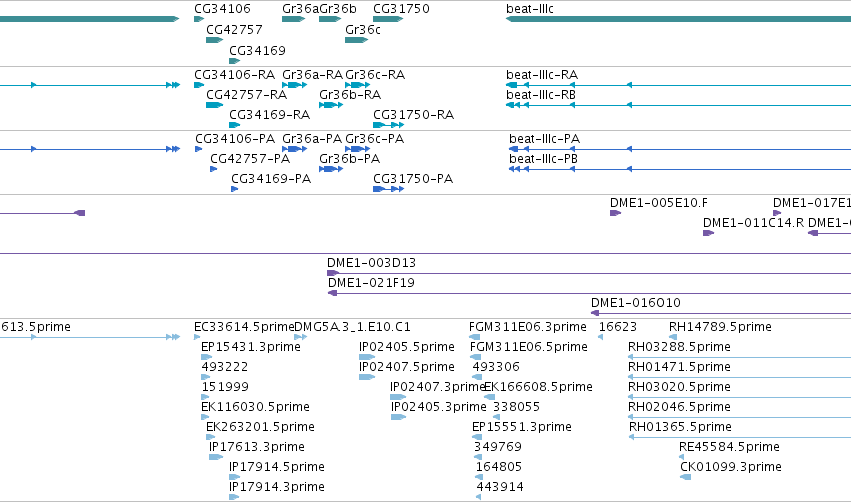Click the CG34106-PA protein feature
Viewport: 851px width, 502px height.
(199, 149)
